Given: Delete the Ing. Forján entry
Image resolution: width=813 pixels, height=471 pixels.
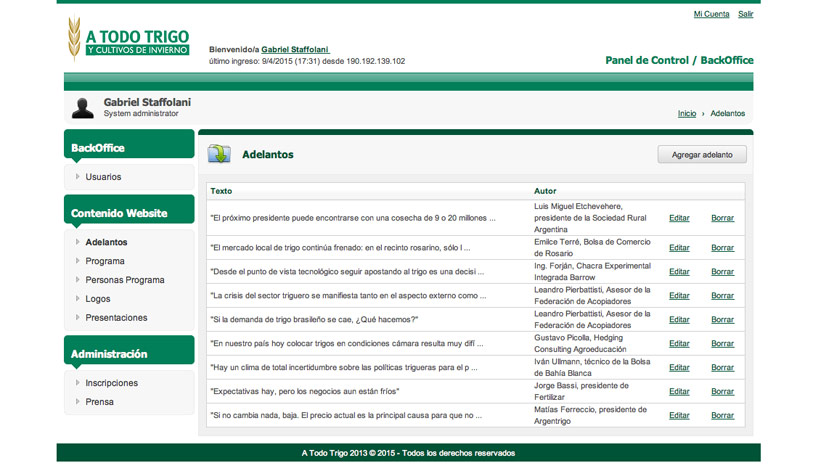Looking at the screenshot, I should click(722, 271).
